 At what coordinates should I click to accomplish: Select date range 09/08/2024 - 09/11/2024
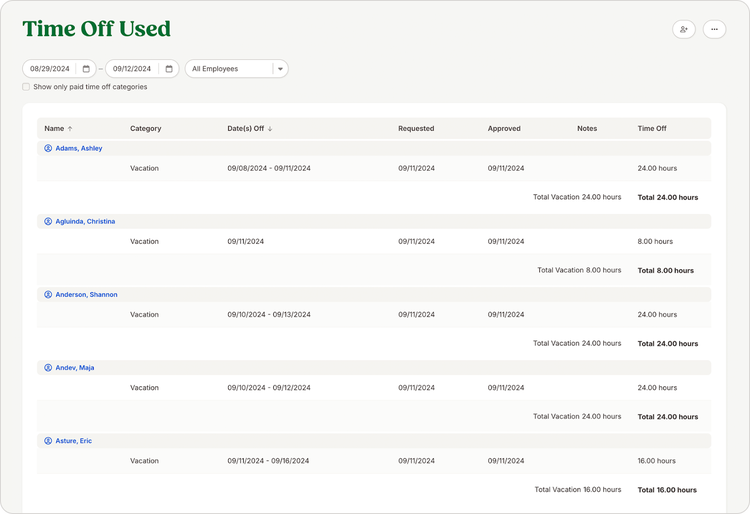[x=269, y=168]
